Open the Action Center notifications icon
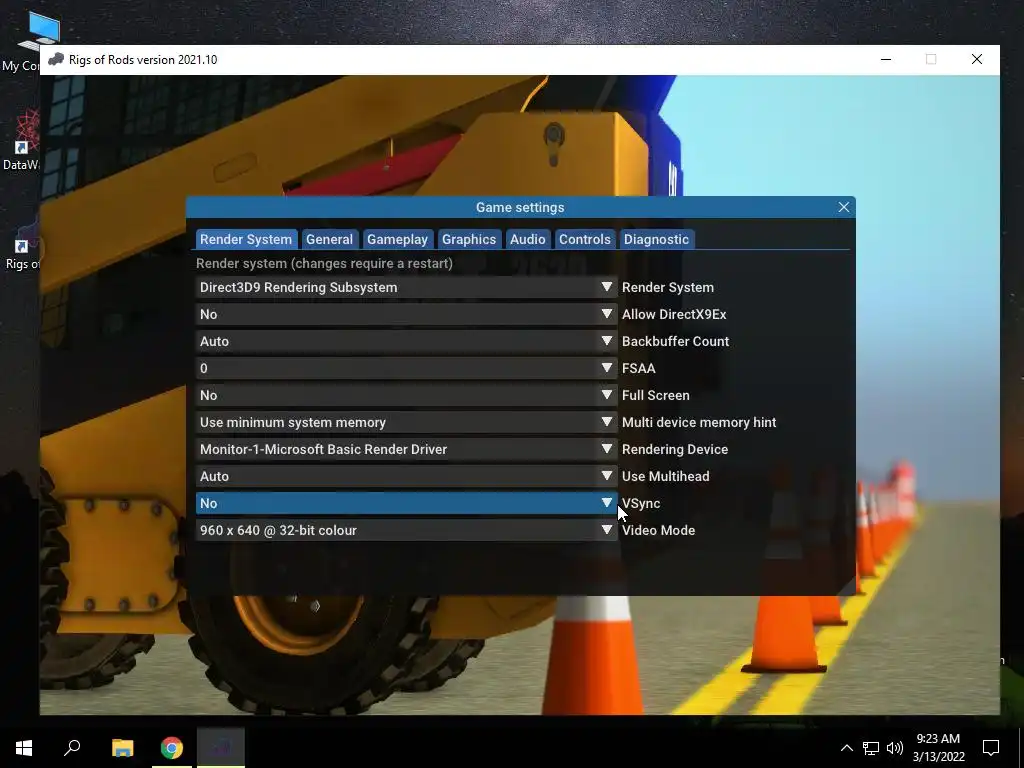The height and width of the screenshot is (768, 1024). [991, 748]
